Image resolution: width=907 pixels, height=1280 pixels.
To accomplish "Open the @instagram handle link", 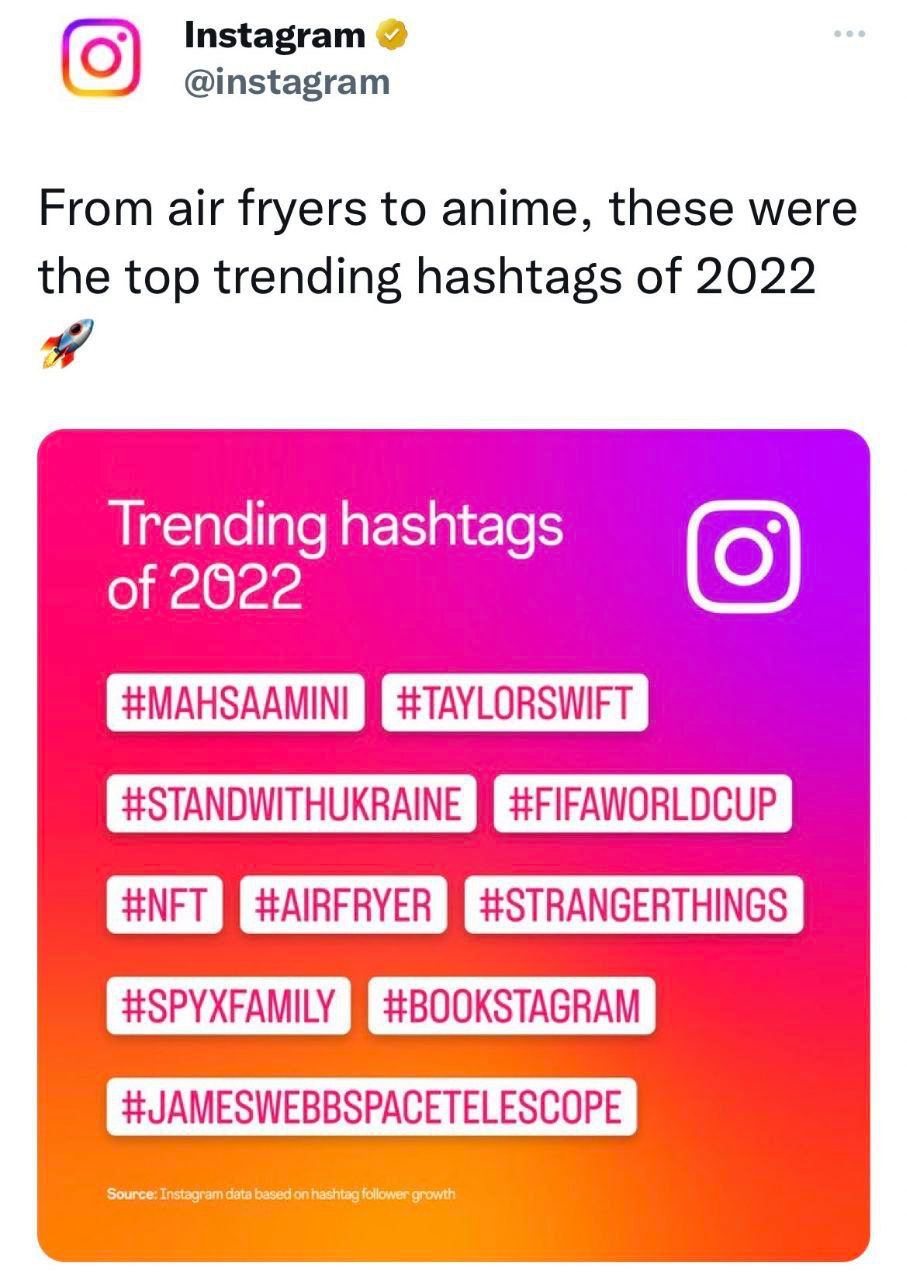I will pyautogui.click(x=287, y=81).
